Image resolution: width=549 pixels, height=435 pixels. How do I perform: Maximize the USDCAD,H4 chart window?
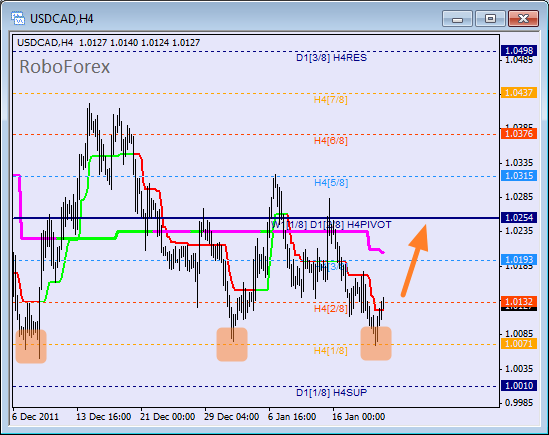click(x=490, y=19)
